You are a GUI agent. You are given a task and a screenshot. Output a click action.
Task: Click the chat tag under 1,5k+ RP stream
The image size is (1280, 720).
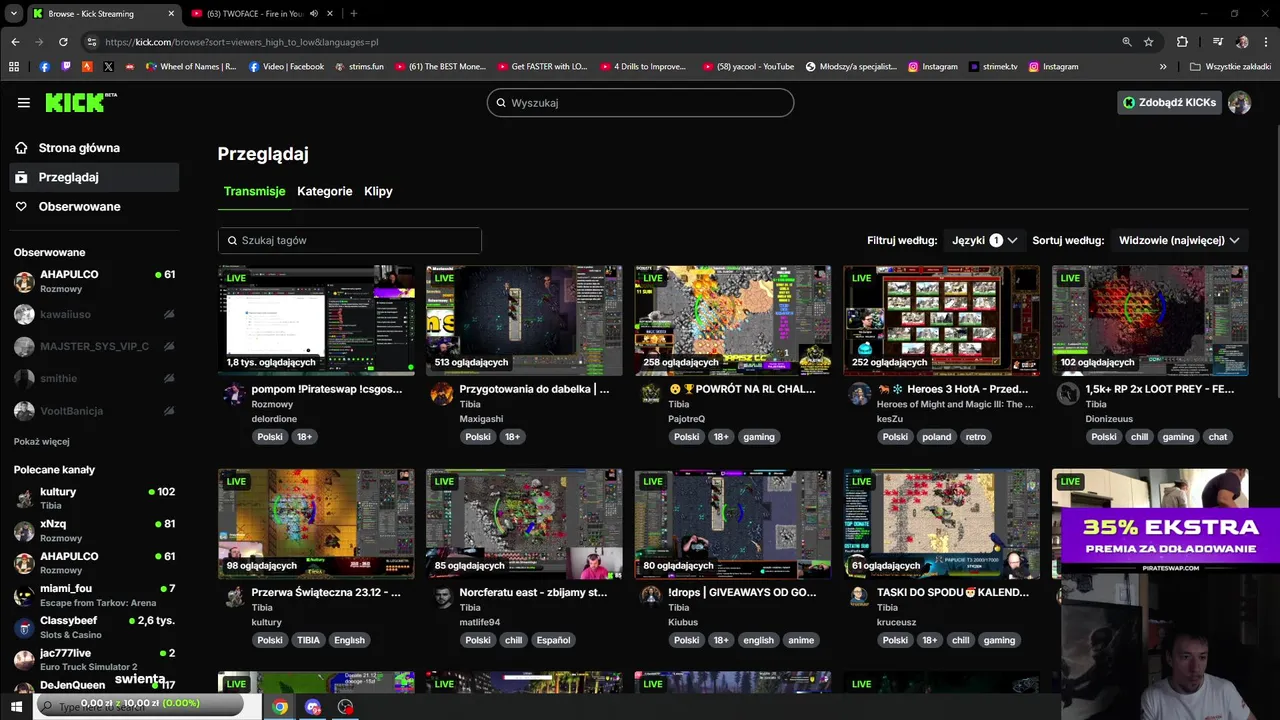1217,437
